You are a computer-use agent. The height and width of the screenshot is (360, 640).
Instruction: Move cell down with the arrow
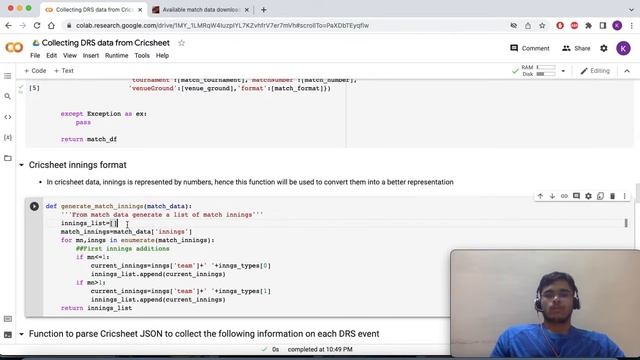pos(552,196)
